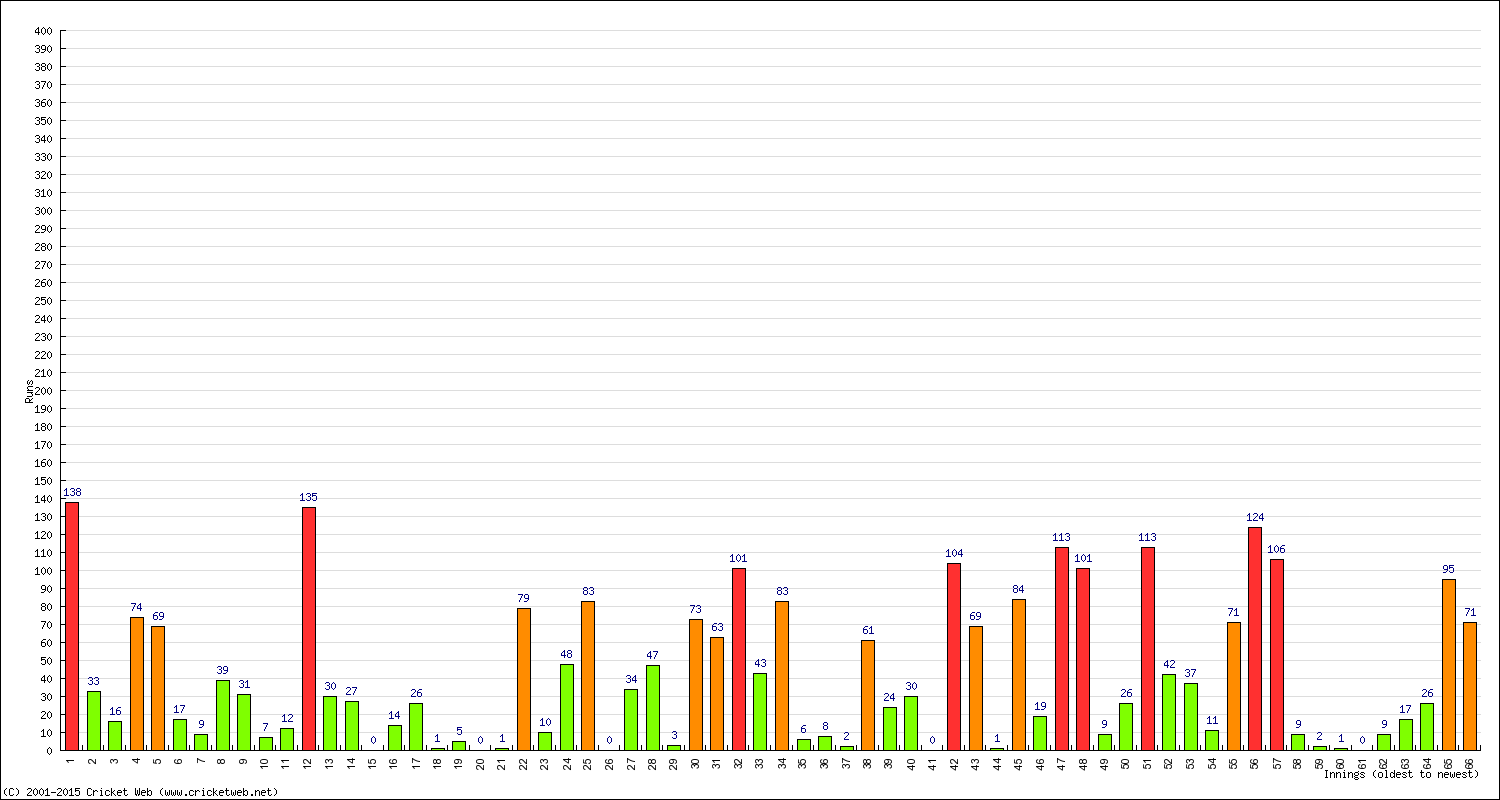Viewport: 1500px width, 800px height.
Task: Click the red bar labeled 135 runs
Action: click(309, 629)
